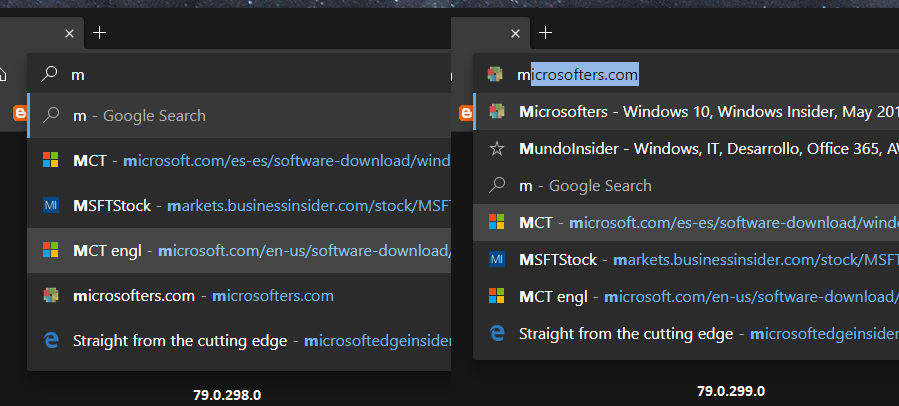Click the Edge logo icon in left window suggestions

coord(51,341)
